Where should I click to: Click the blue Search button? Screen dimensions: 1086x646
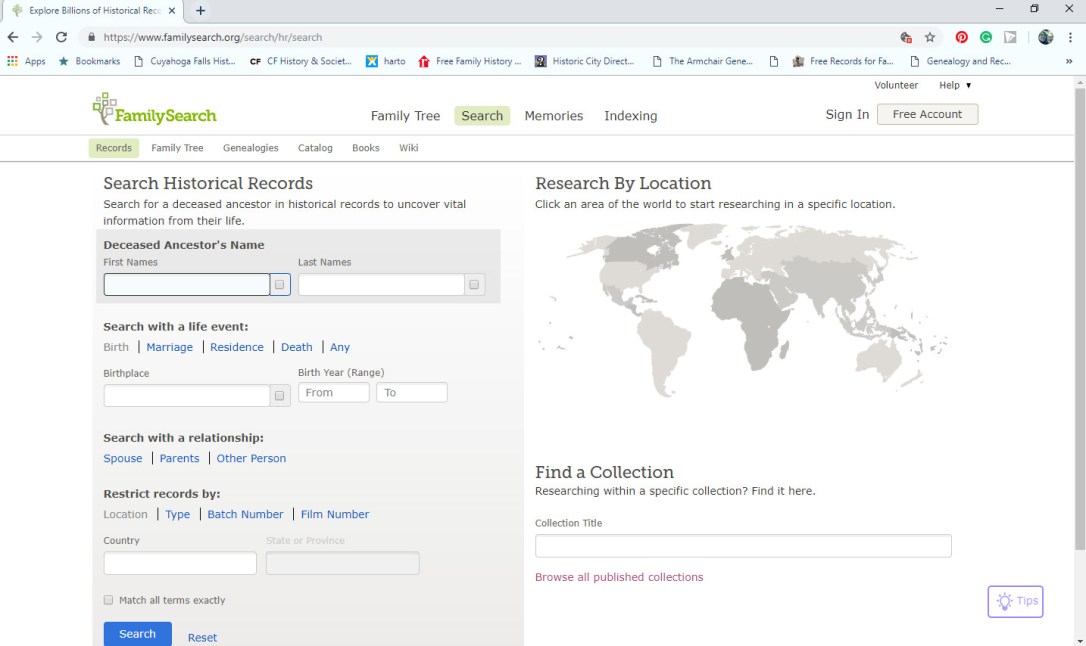tap(137, 633)
